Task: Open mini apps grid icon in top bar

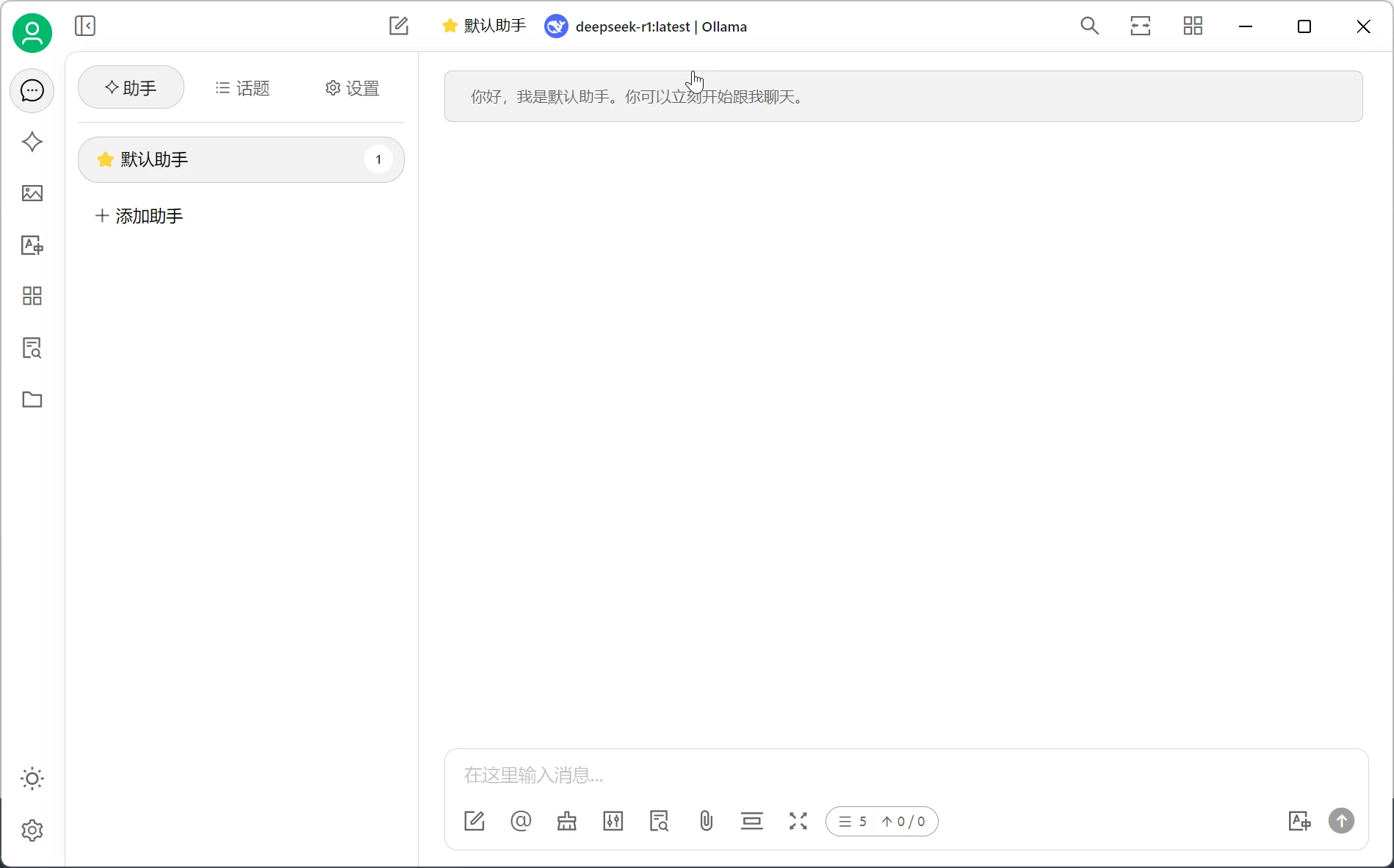Action: tap(1193, 26)
